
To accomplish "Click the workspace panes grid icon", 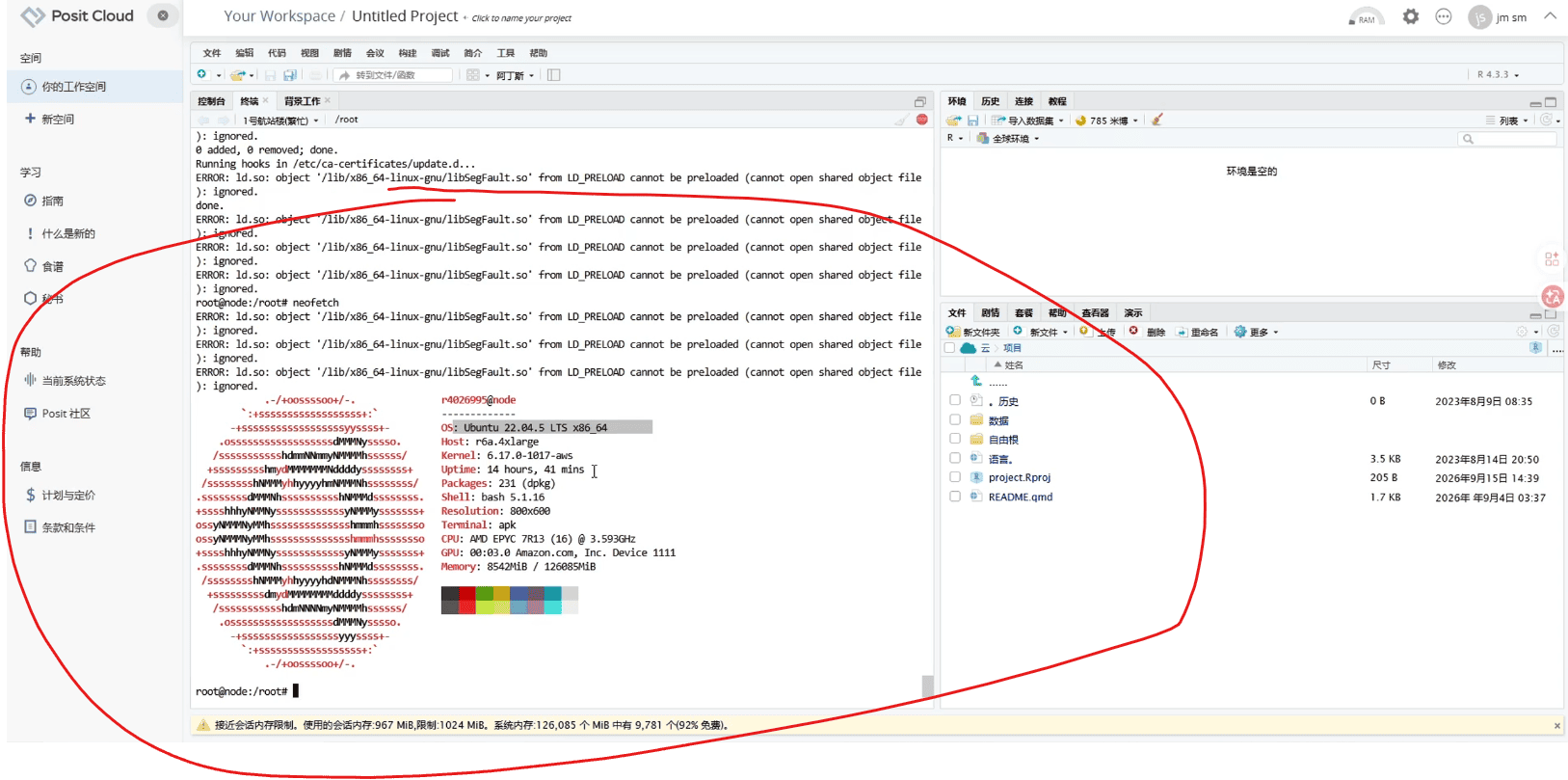I will click(x=473, y=75).
